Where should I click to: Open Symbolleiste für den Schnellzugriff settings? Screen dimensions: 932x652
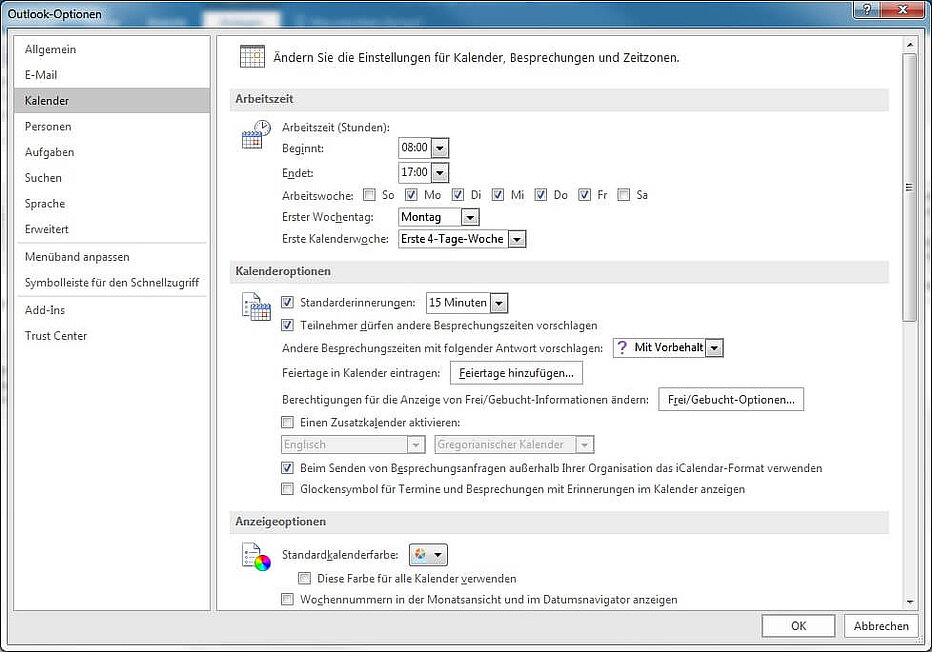[112, 282]
